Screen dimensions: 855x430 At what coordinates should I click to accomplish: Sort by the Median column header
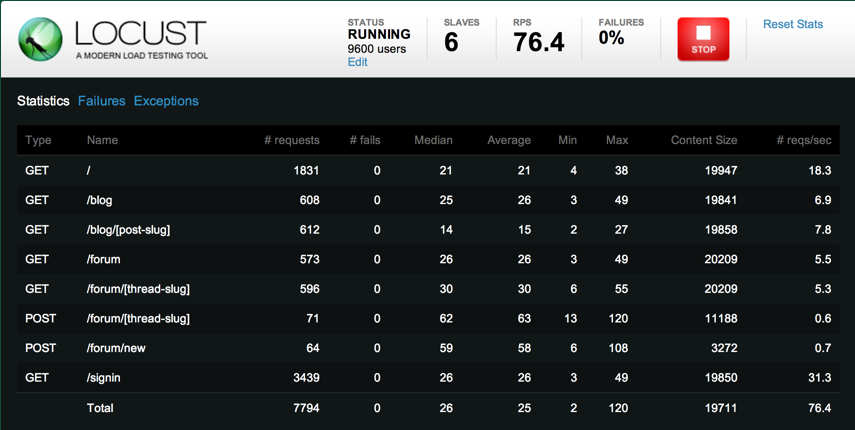click(433, 140)
